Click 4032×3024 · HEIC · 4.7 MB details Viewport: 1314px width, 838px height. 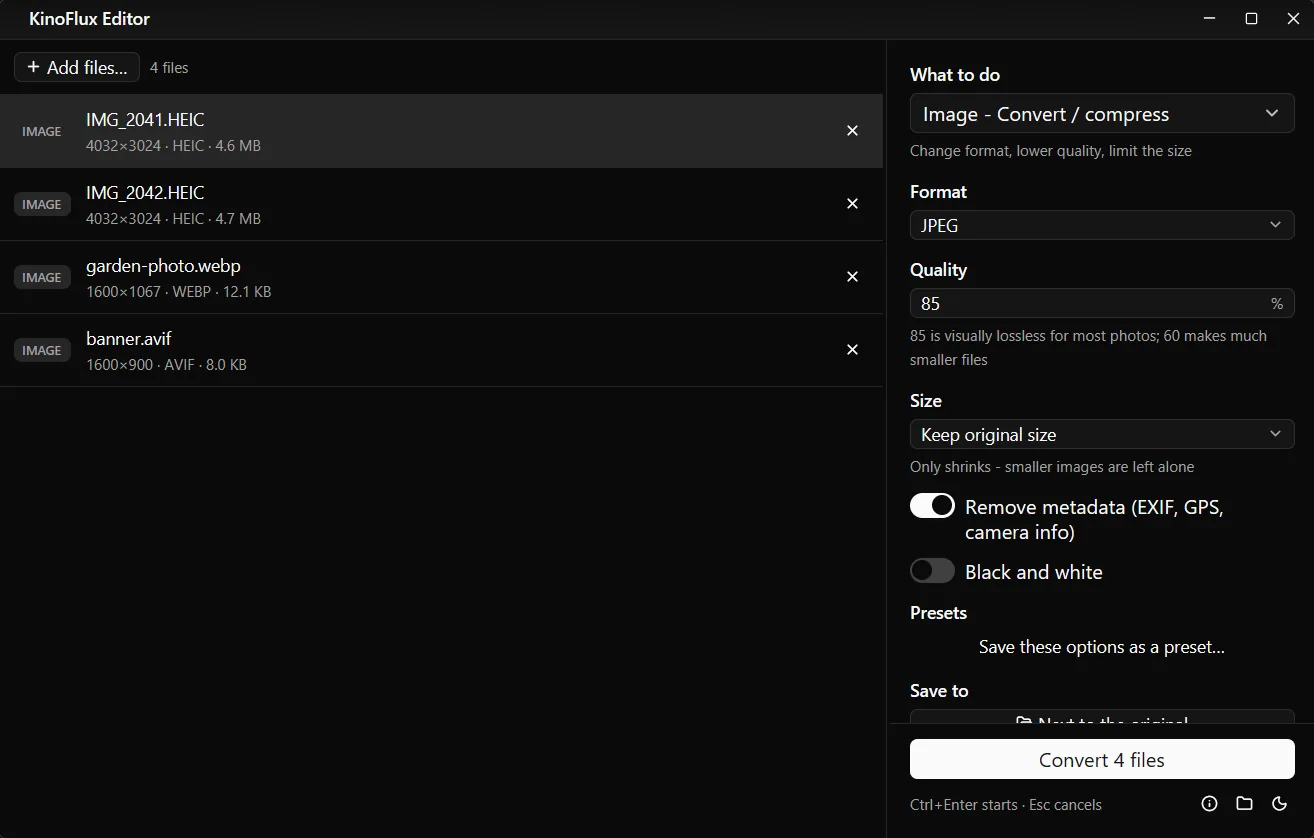click(x=173, y=219)
